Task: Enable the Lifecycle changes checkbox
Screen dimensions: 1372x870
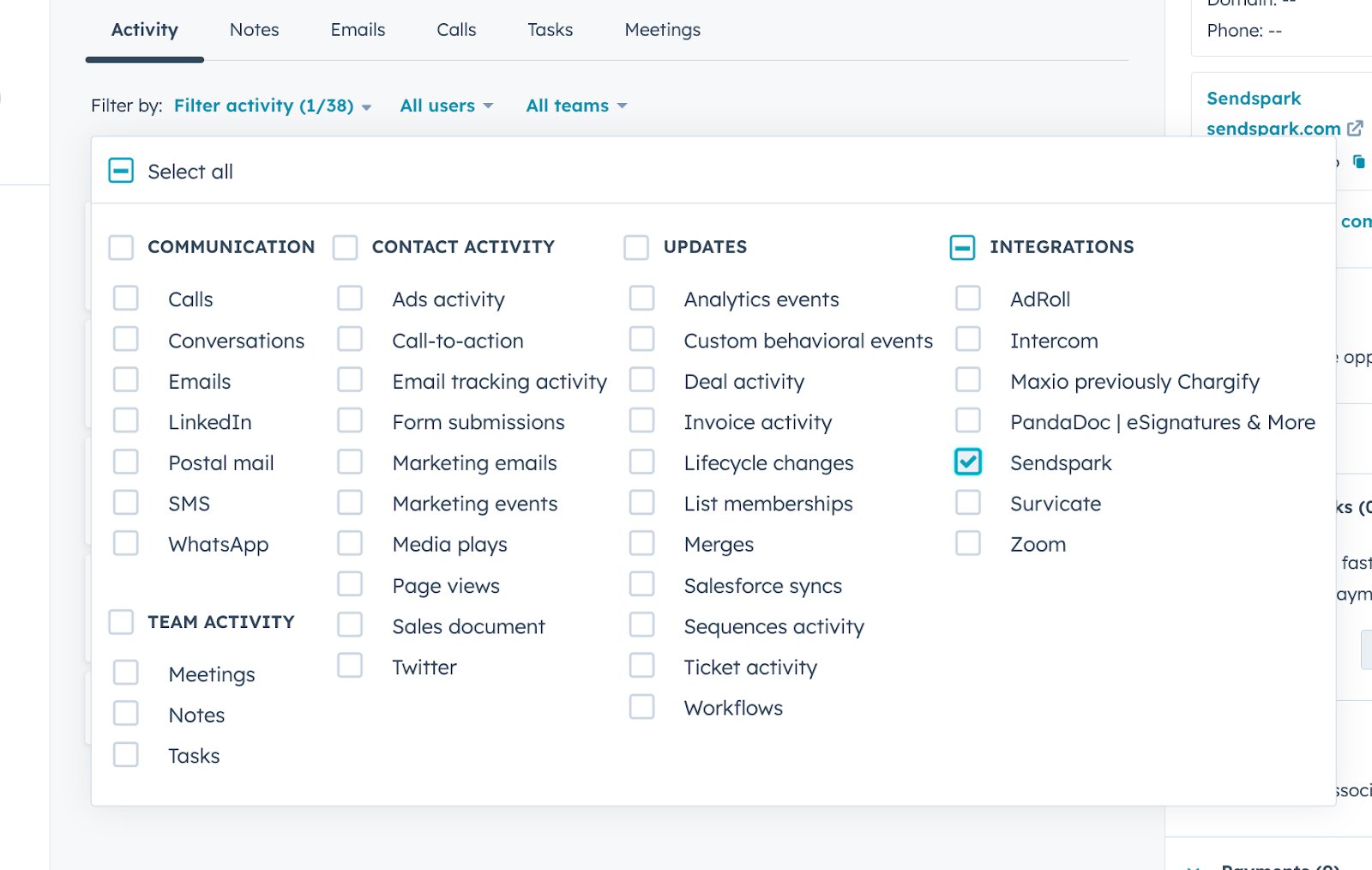Action: click(x=641, y=462)
